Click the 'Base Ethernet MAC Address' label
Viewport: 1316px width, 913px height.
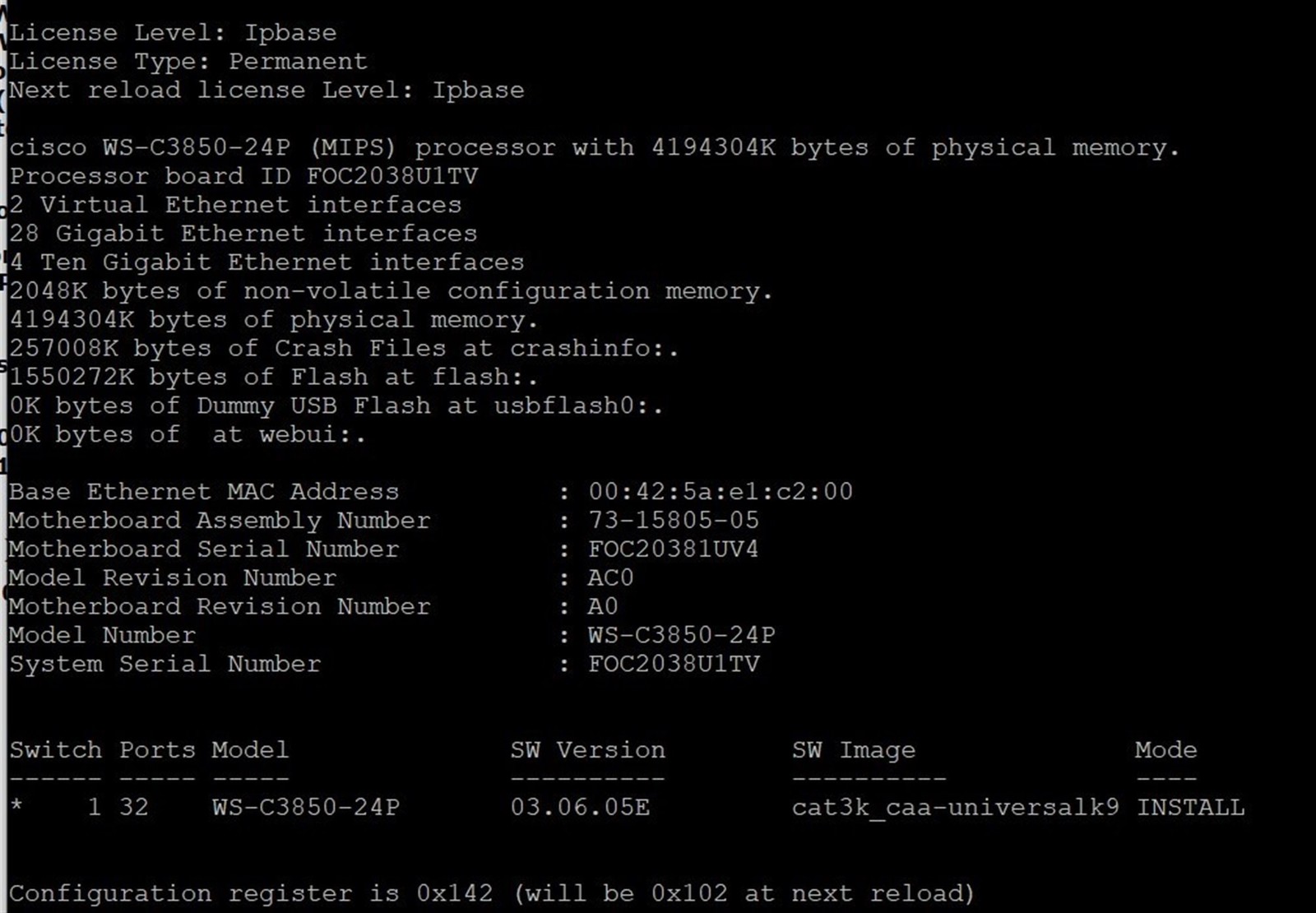pyautogui.click(x=204, y=492)
